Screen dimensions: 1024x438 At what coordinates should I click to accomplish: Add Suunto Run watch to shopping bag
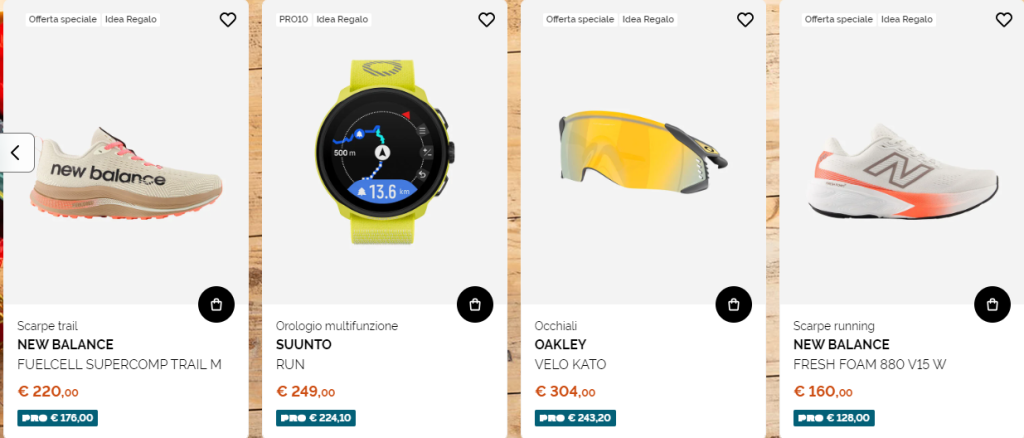[x=475, y=304]
